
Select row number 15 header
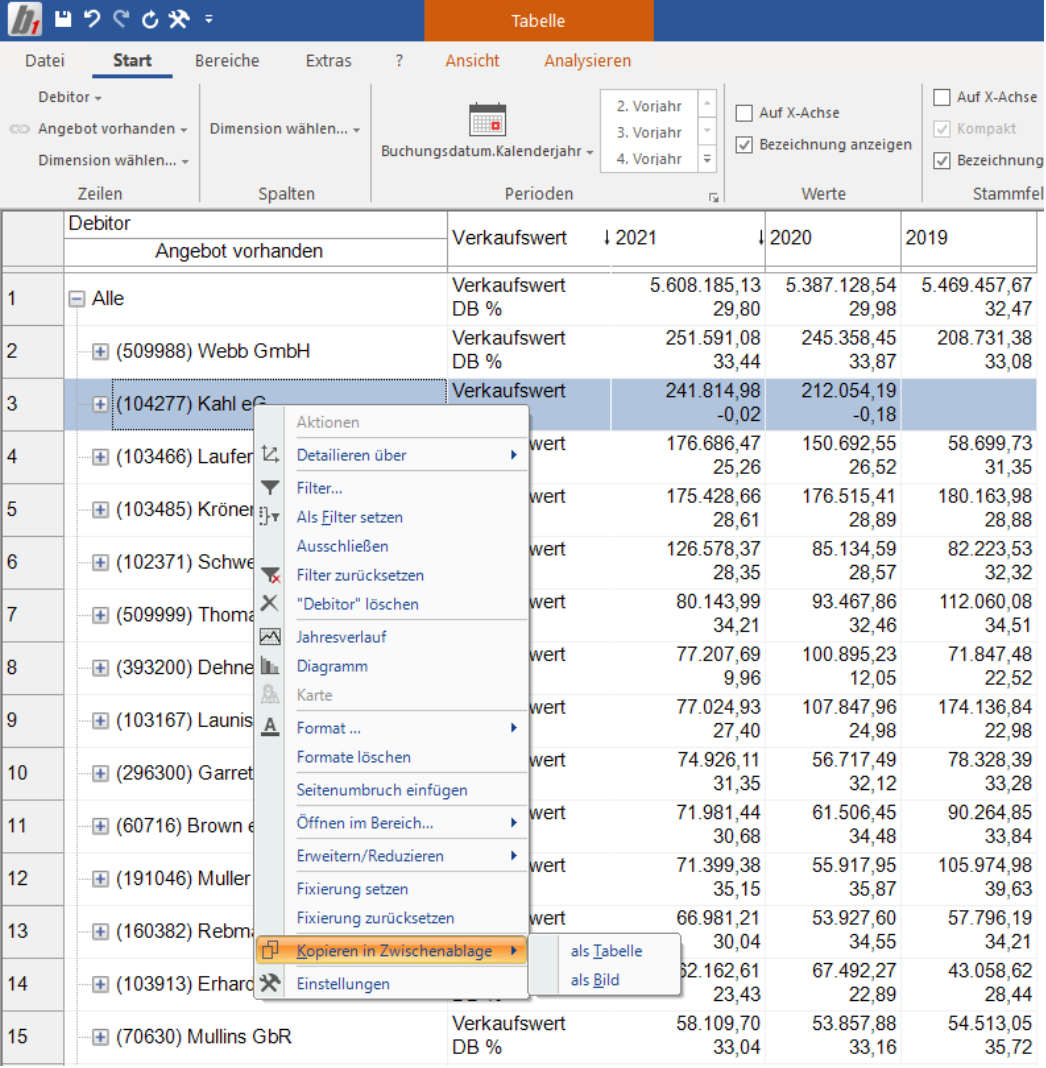click(33, 1037)
